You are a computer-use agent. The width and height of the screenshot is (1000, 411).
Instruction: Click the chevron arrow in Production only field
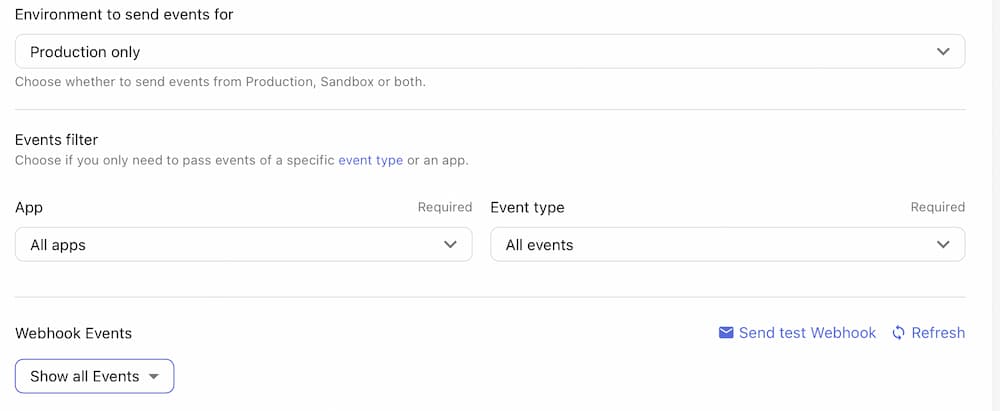pyautogui.click(x=943, y=52)
